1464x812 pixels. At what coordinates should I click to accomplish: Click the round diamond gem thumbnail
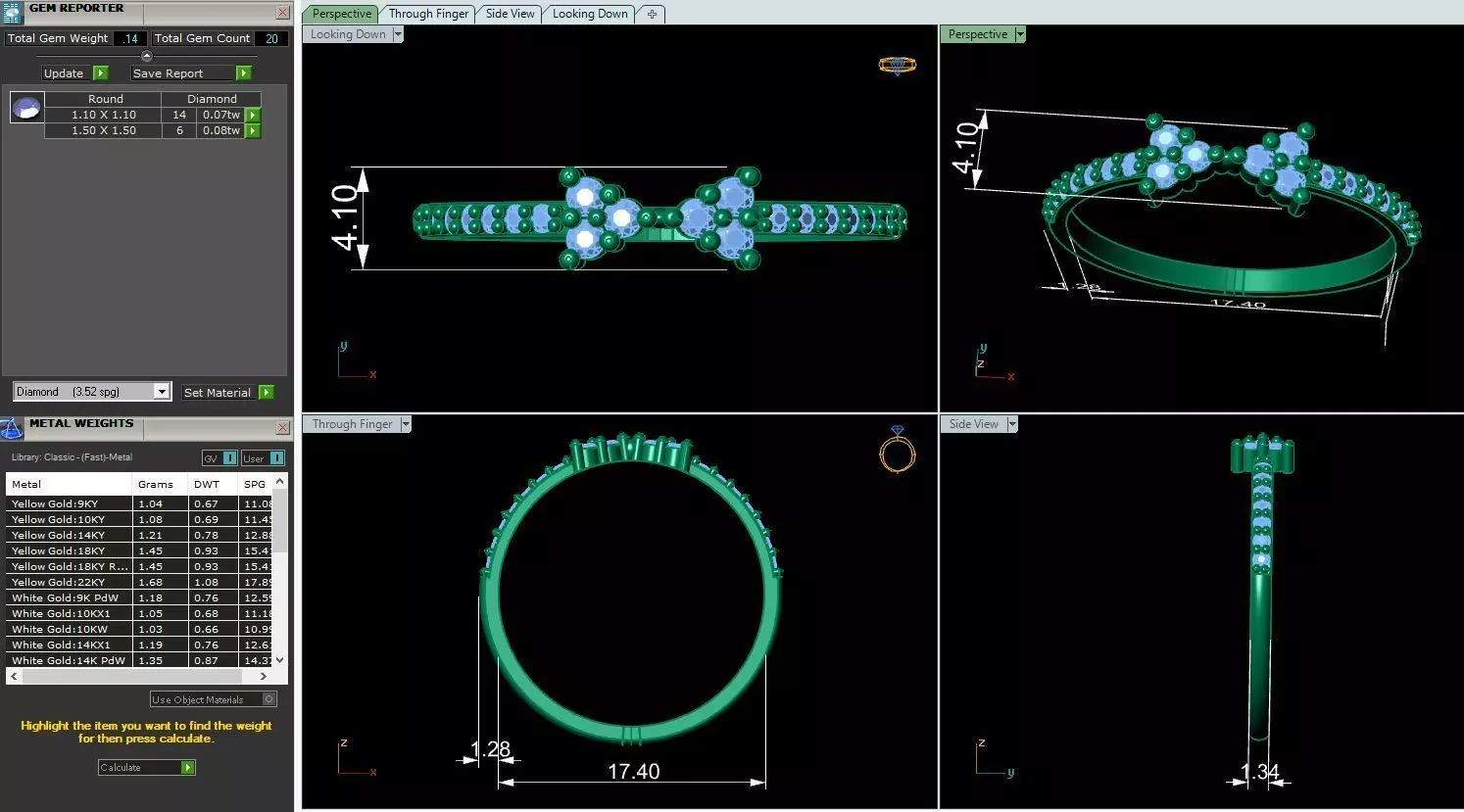point(26,107)
